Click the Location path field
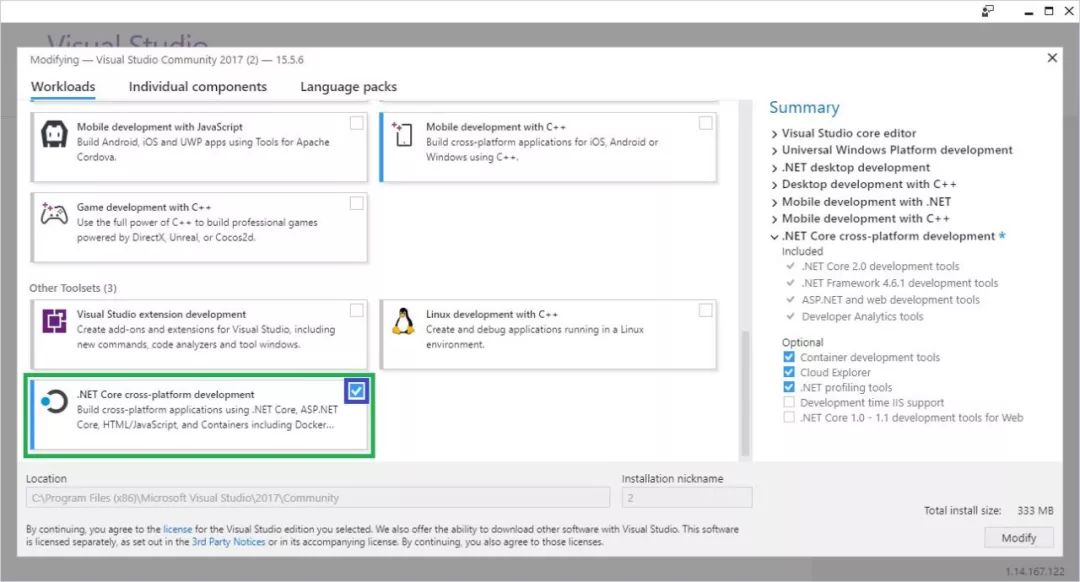Image resolution: width=1080 pixels, height=582 pixels. point(318,497)
